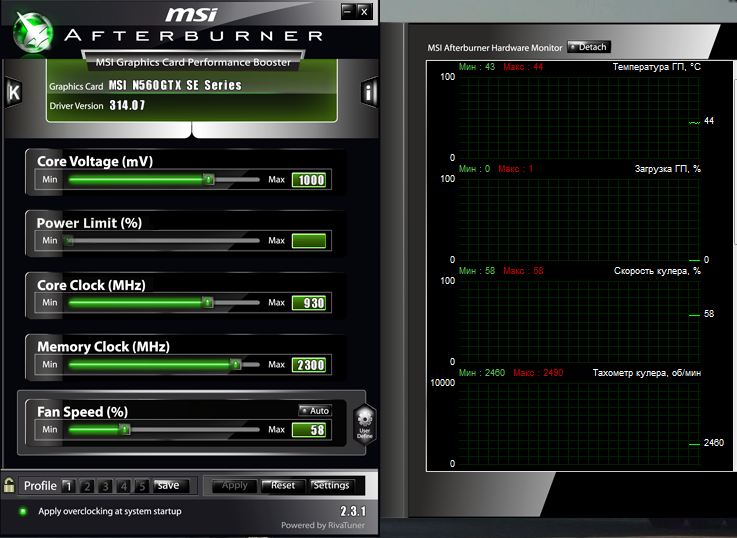Select profile slot 2
This screenshot has width=737, height=538.
point(86,486)
